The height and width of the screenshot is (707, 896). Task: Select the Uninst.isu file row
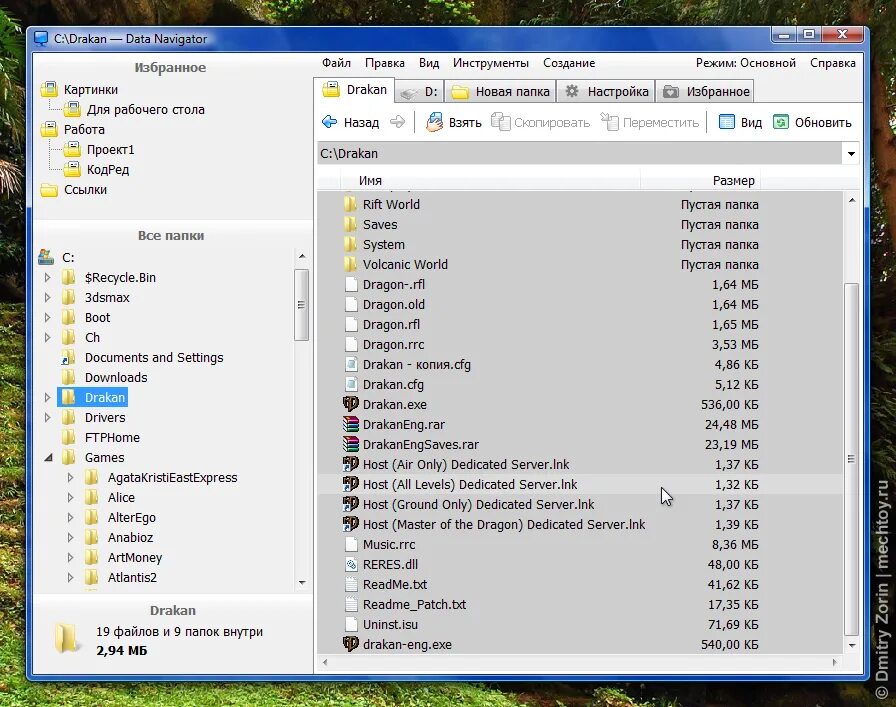pyautogui.click(x=580, y=624)
